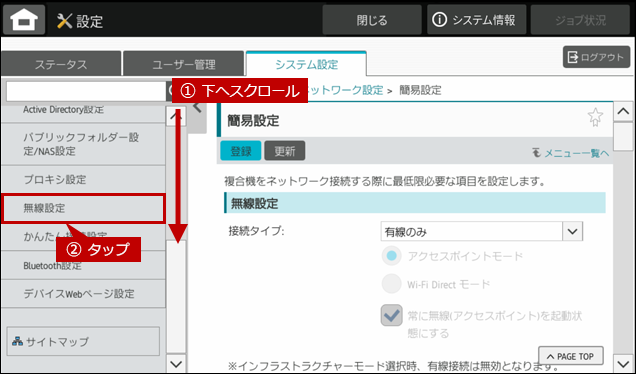Open プロキシ設定 menu item

pos(83,179)
